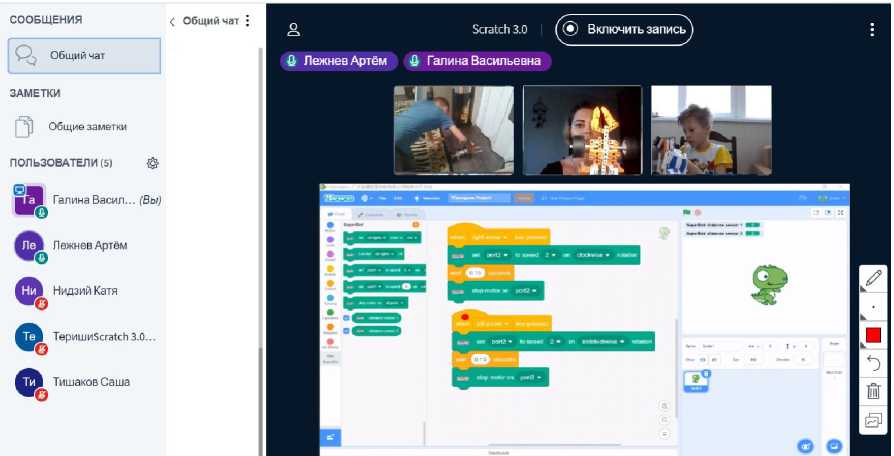Select ТеришиScratch 3.0 user entry
Viewport: 894px width, 456px height.
point(84,336)
